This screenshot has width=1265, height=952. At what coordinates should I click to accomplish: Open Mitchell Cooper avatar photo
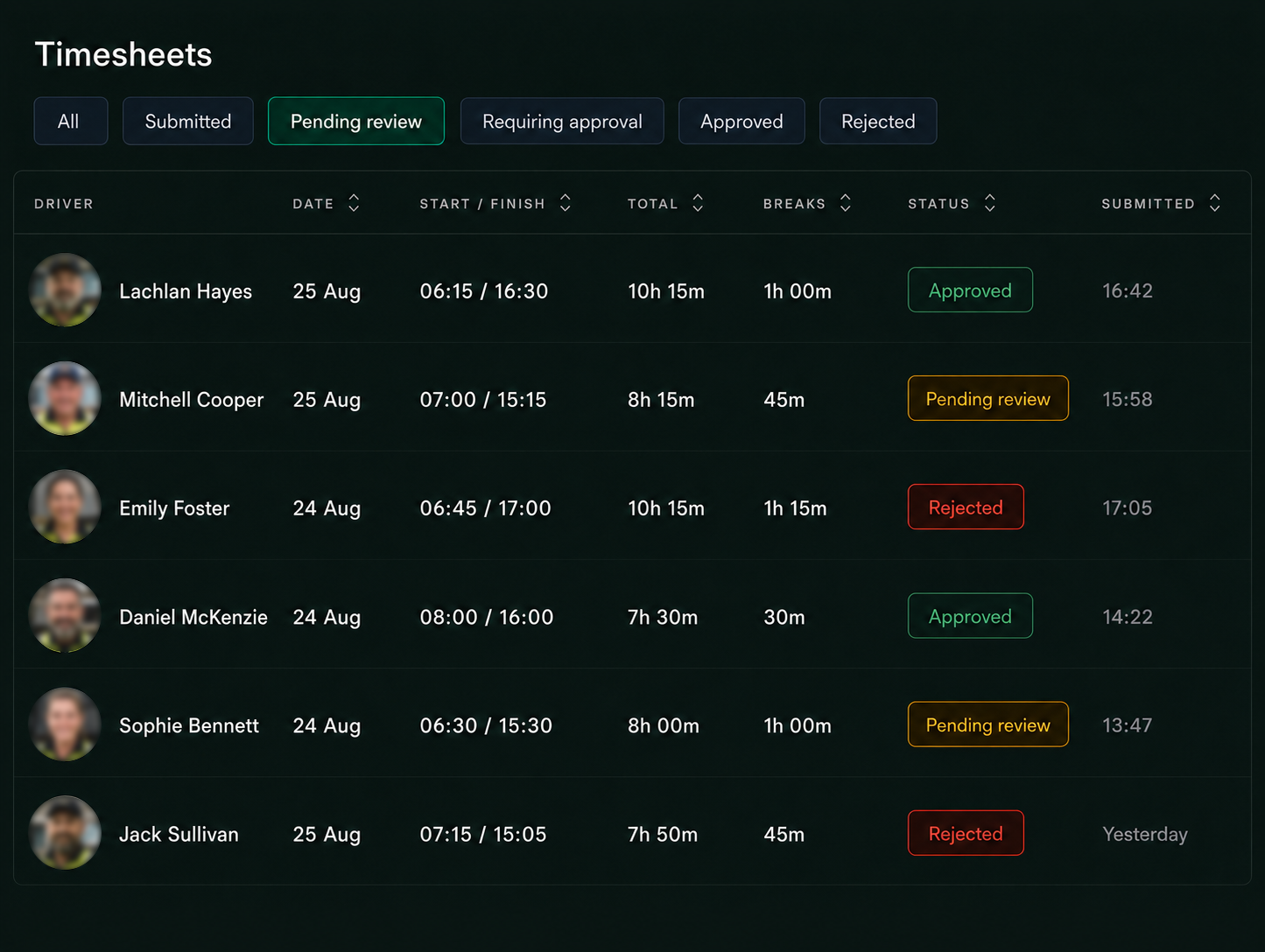pyautogui.click(x=65, y=399)
